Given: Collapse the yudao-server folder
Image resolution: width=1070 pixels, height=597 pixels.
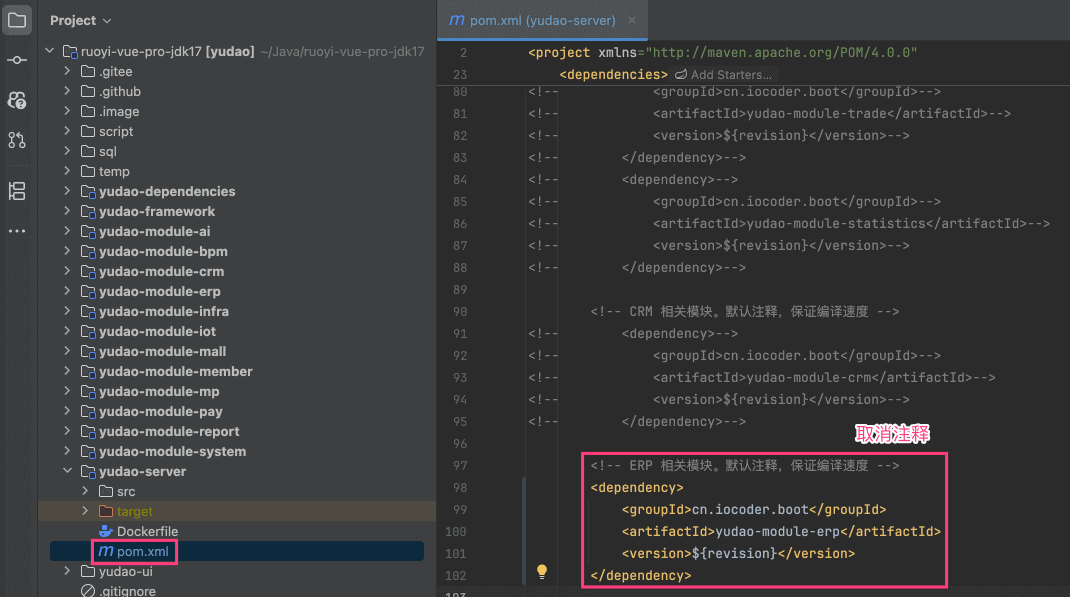Looking at the screenshot, I should (67, 471).
